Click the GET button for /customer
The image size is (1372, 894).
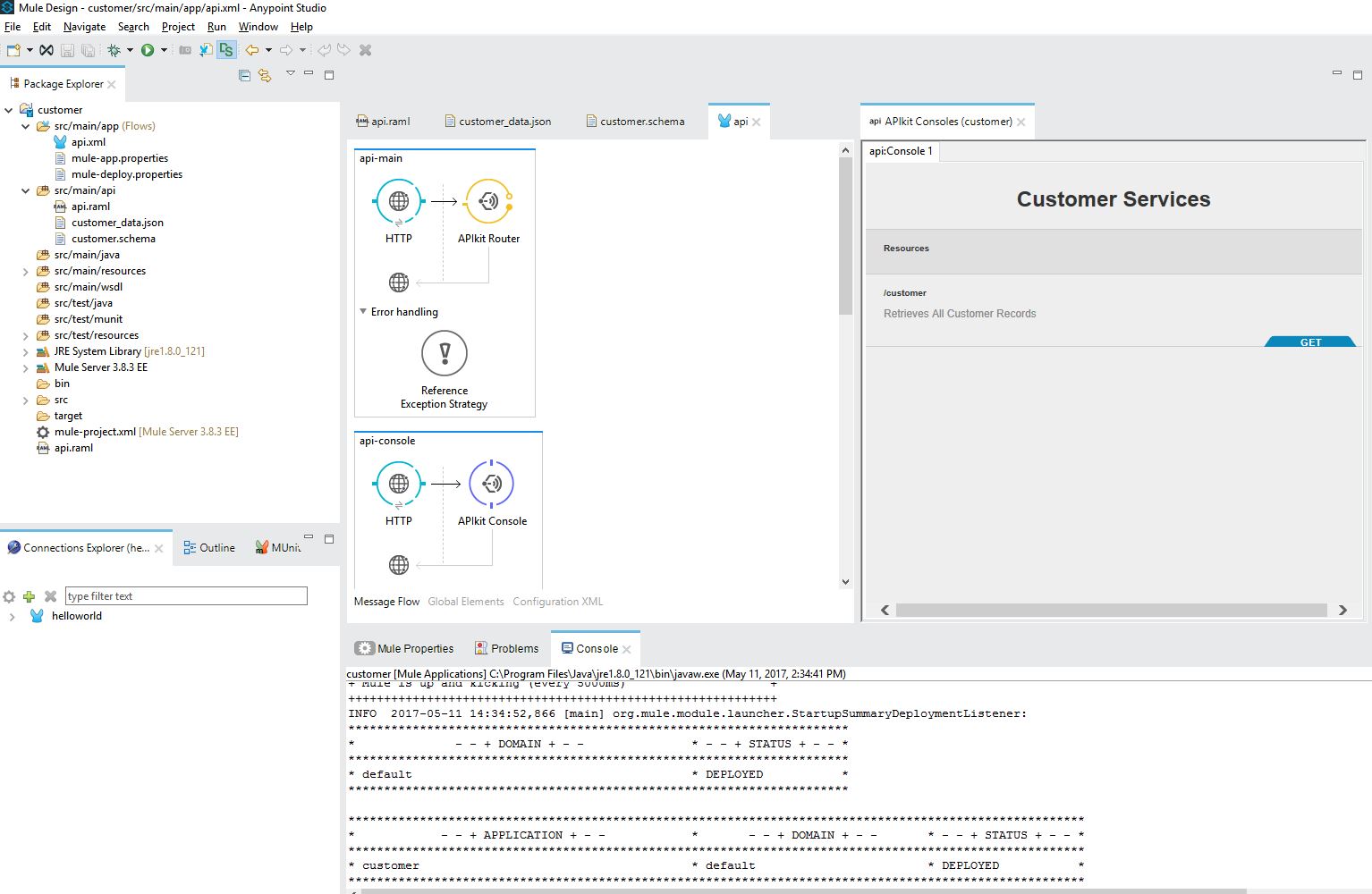coord(1310,342)
